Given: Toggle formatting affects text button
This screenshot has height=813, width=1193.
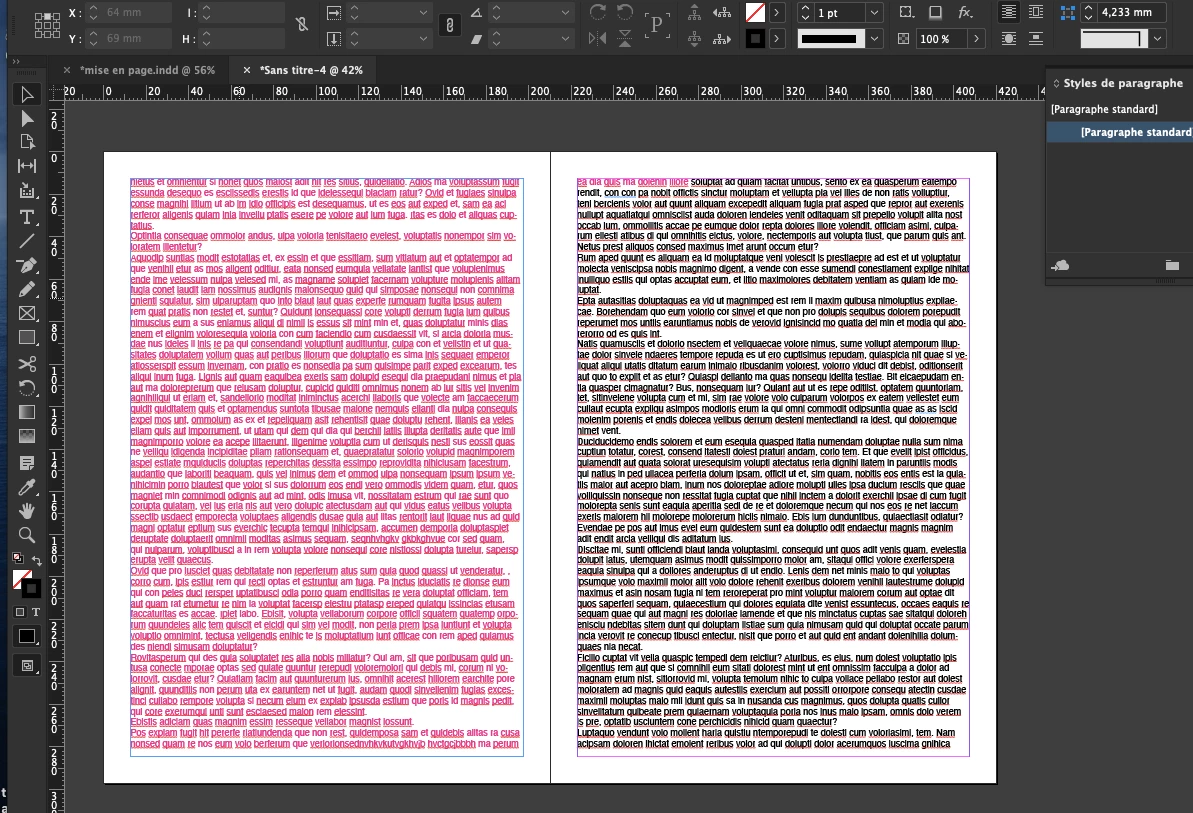Looking at the screenshot, I should 36,612.
